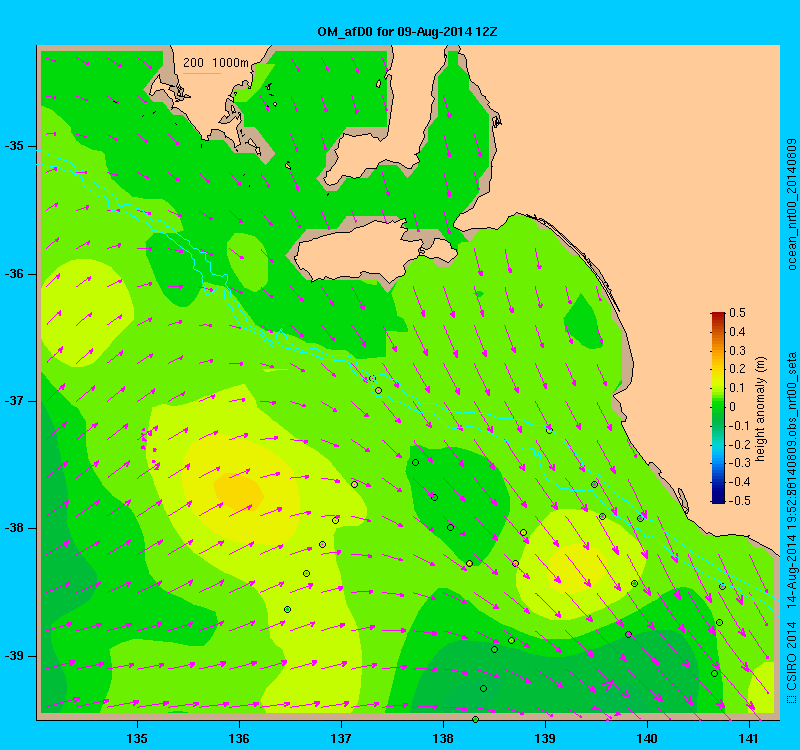The width and height of the screenshot is (800, 750).
Task: Click the 'height anomaly (m)' axis label
Action: coord(761,409)
